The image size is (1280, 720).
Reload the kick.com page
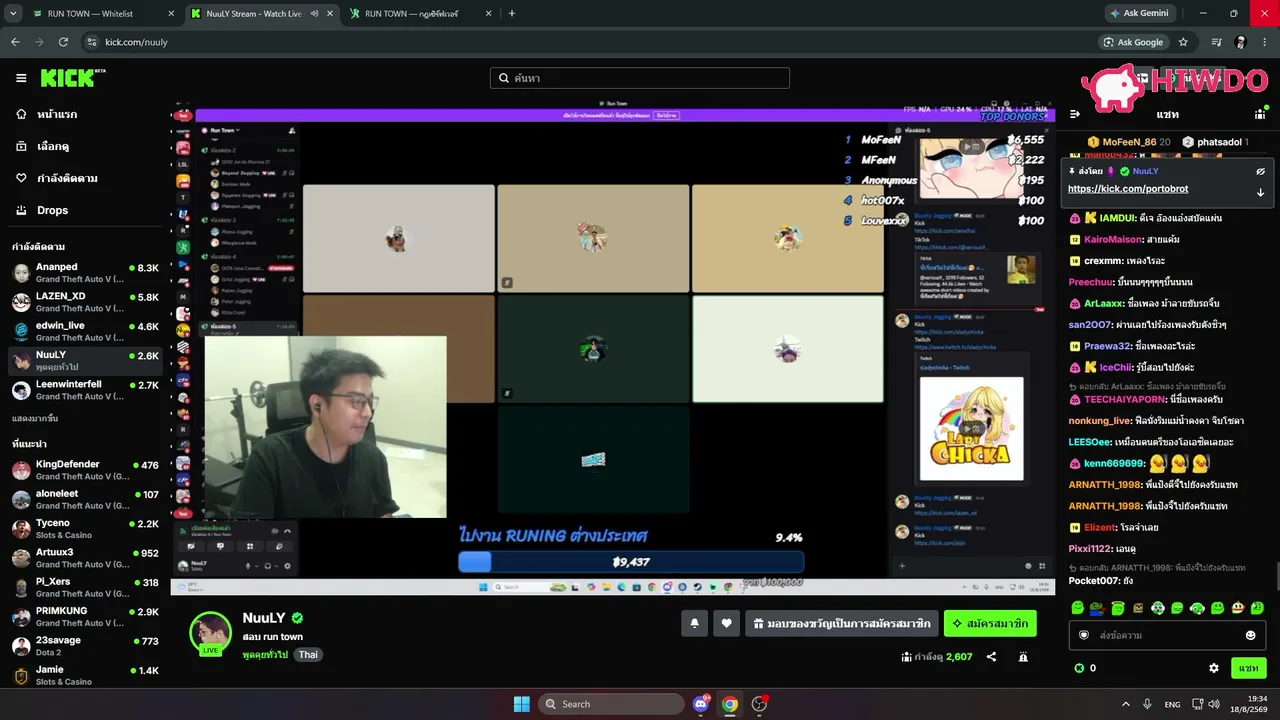click(x=63, y=42)
